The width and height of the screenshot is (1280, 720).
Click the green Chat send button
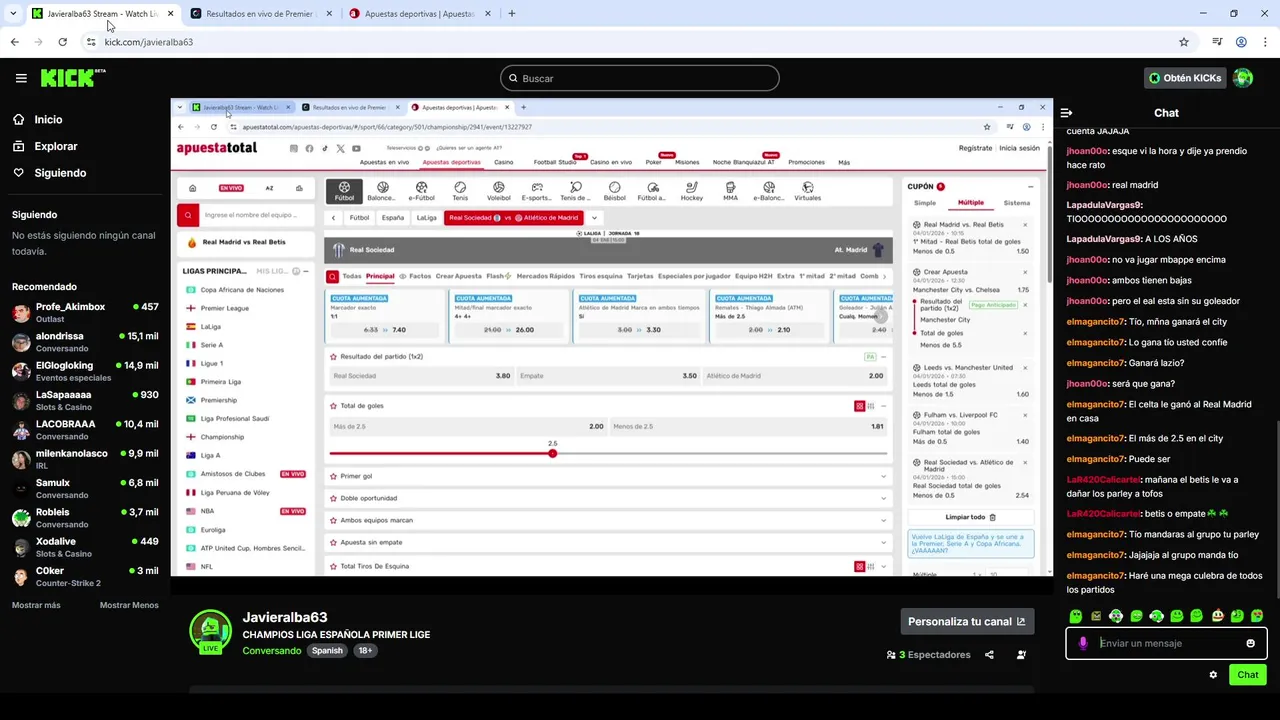click(x=1247, y=675)
